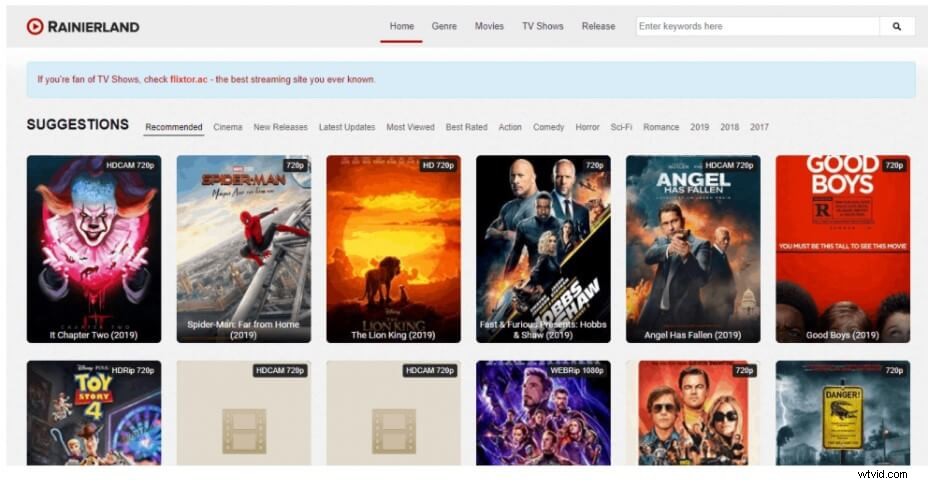
Task: Click HDCAM 720p badge on Angel Has Fallen
Action: (729, 166)
